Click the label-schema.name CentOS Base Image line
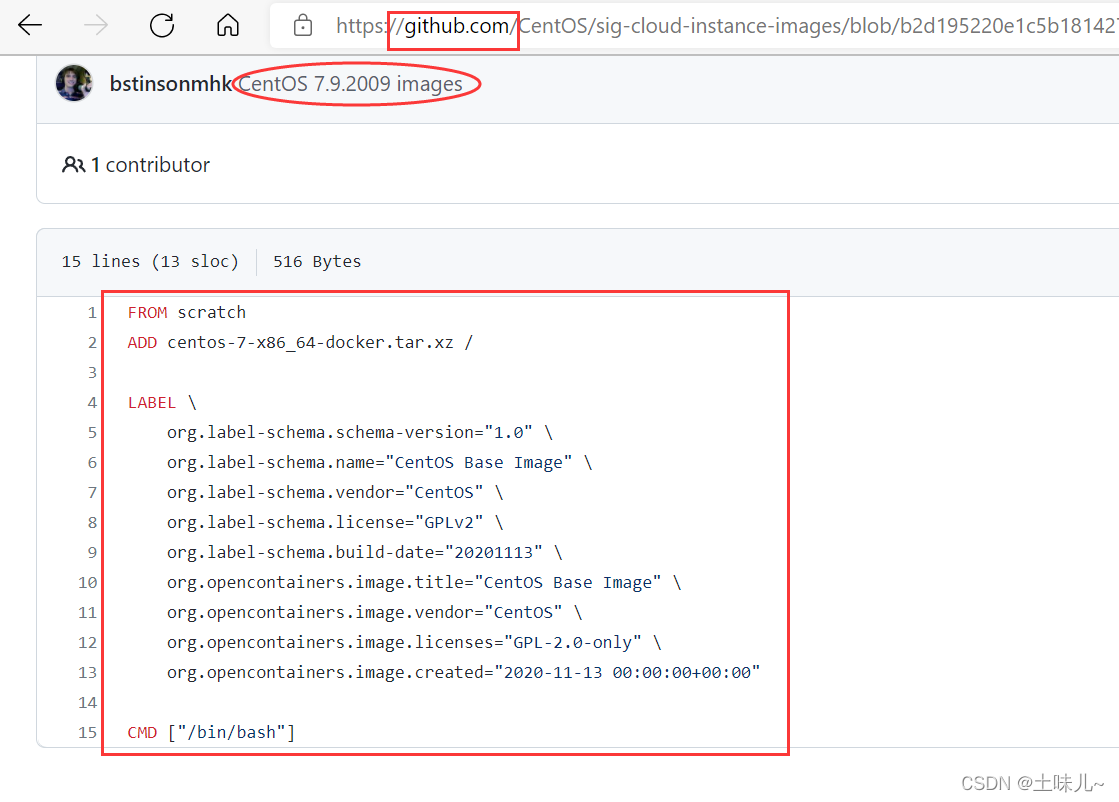Screen dimensions: 1119x802 [380, 462]
